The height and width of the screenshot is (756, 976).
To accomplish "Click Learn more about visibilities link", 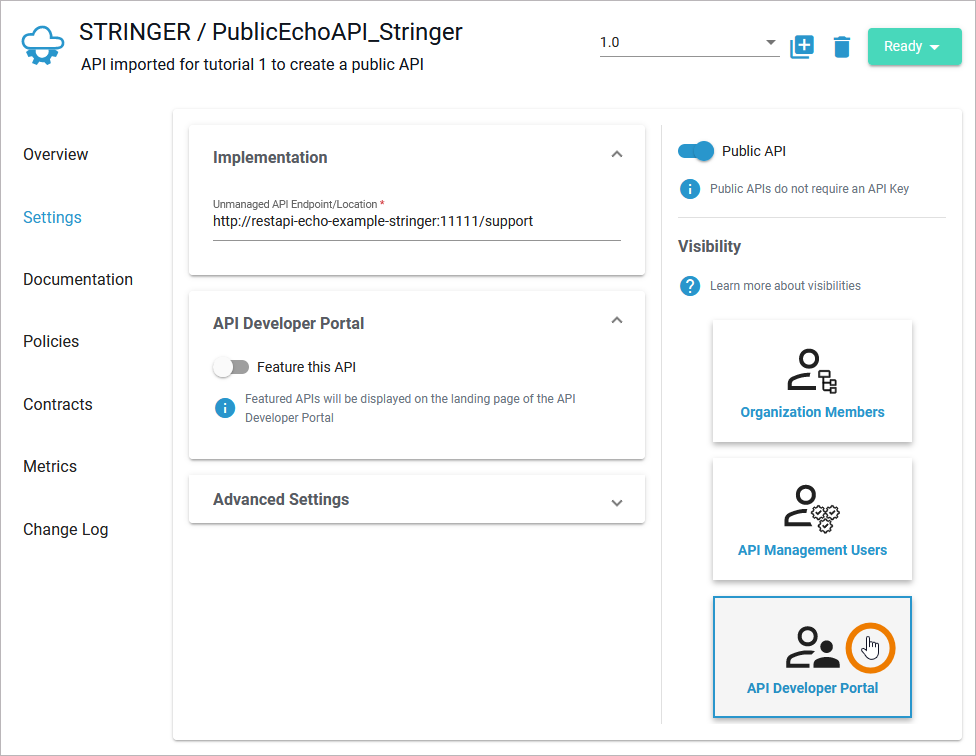I will pyautogui.click(x=785, y=286).
